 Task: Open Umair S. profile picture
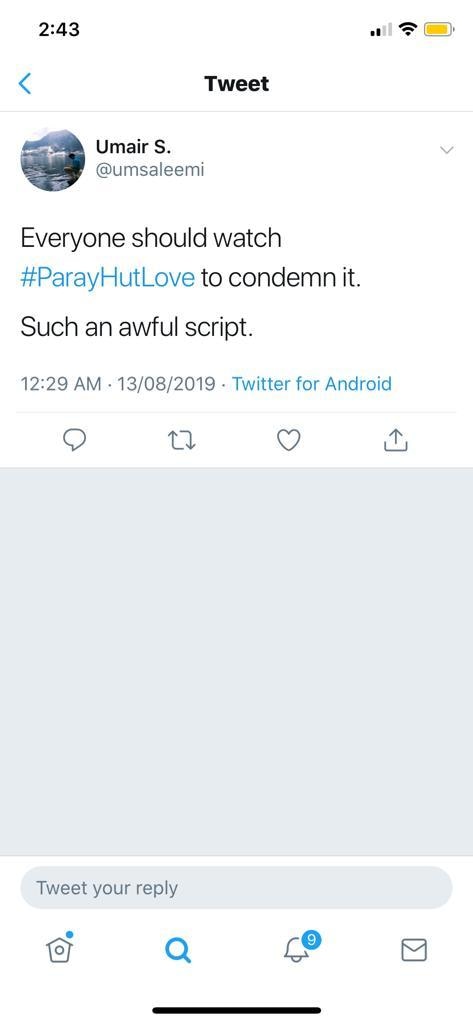click(x=53, y=159)
